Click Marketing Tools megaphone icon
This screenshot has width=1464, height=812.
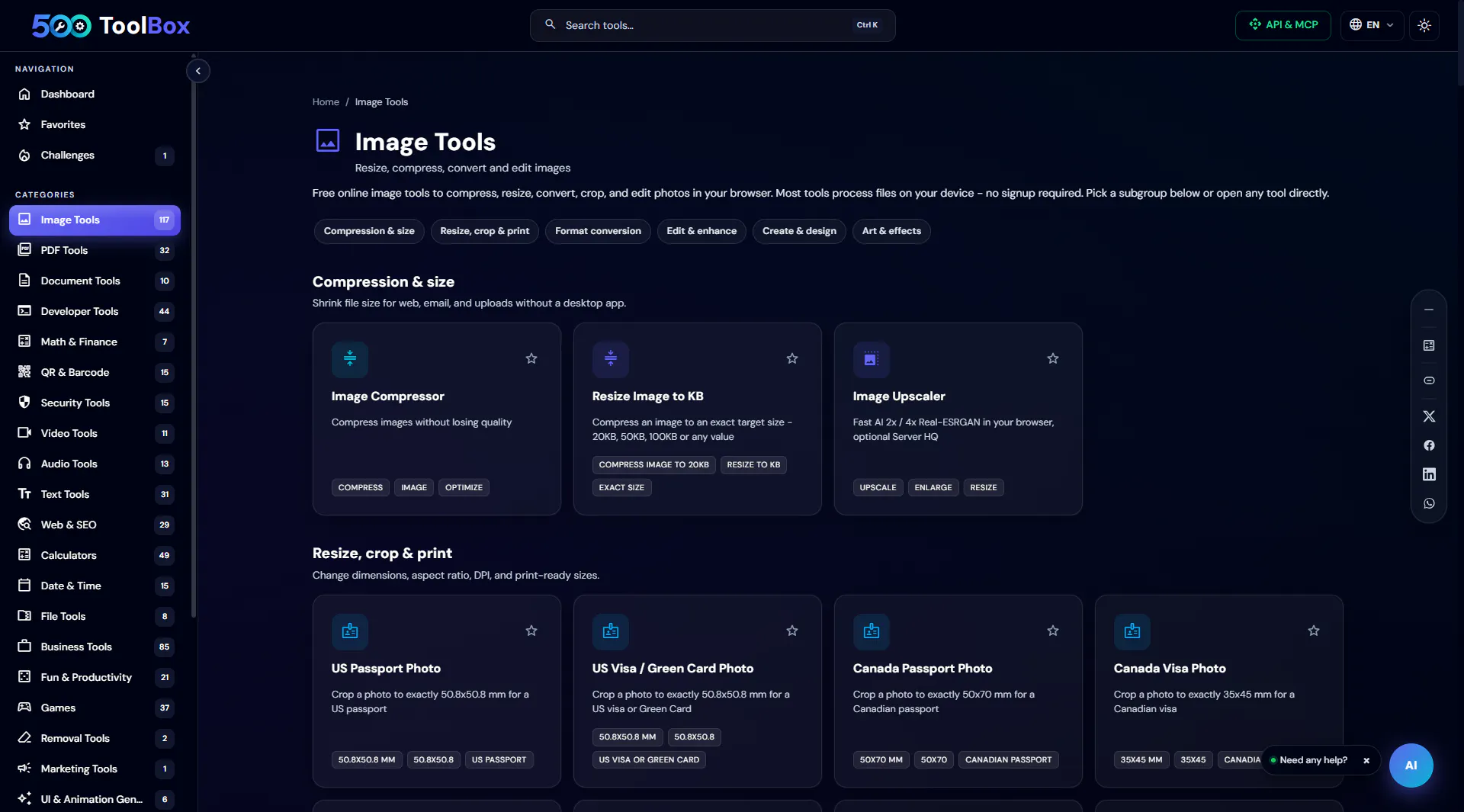pos(24,769)
